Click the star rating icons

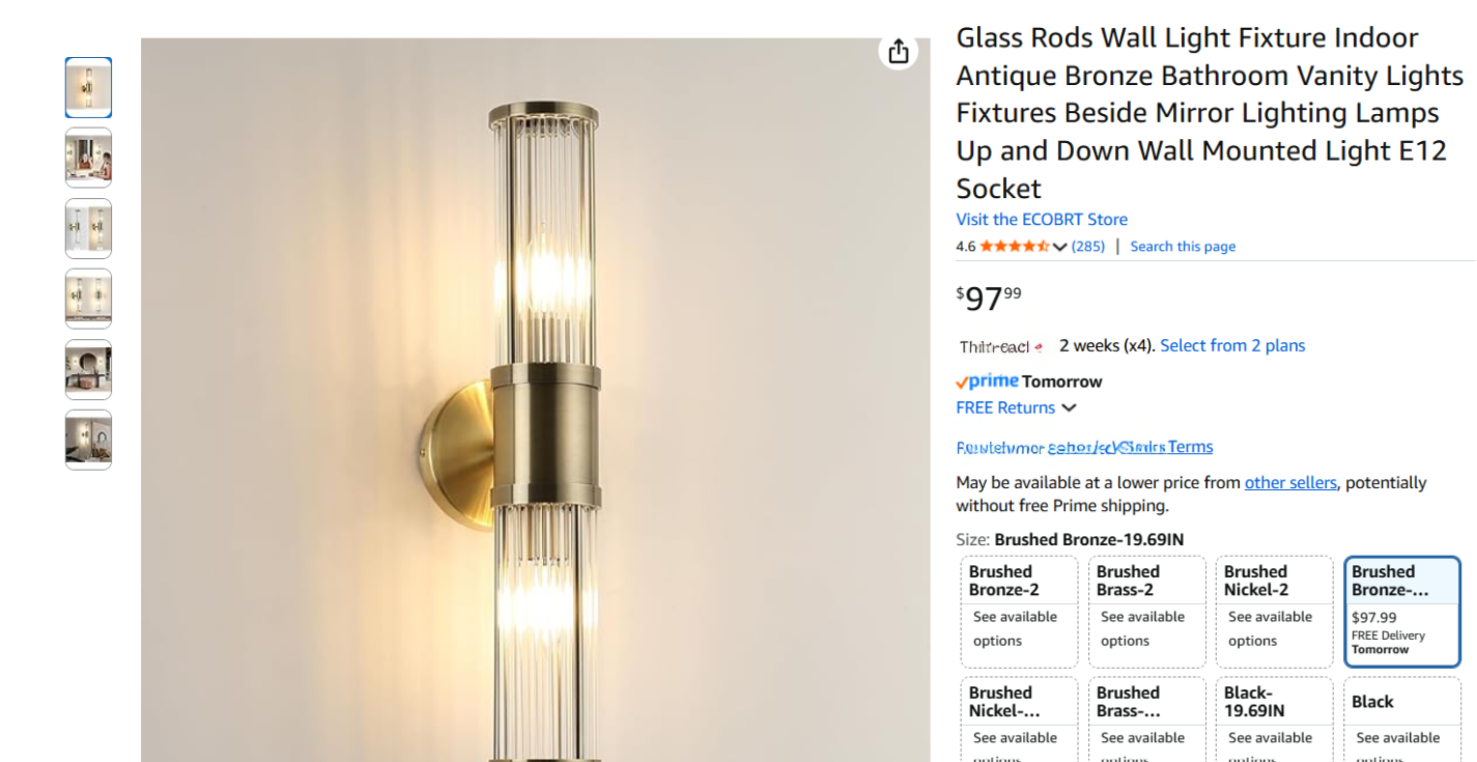pyautogui.click(x=1014, y=246)
